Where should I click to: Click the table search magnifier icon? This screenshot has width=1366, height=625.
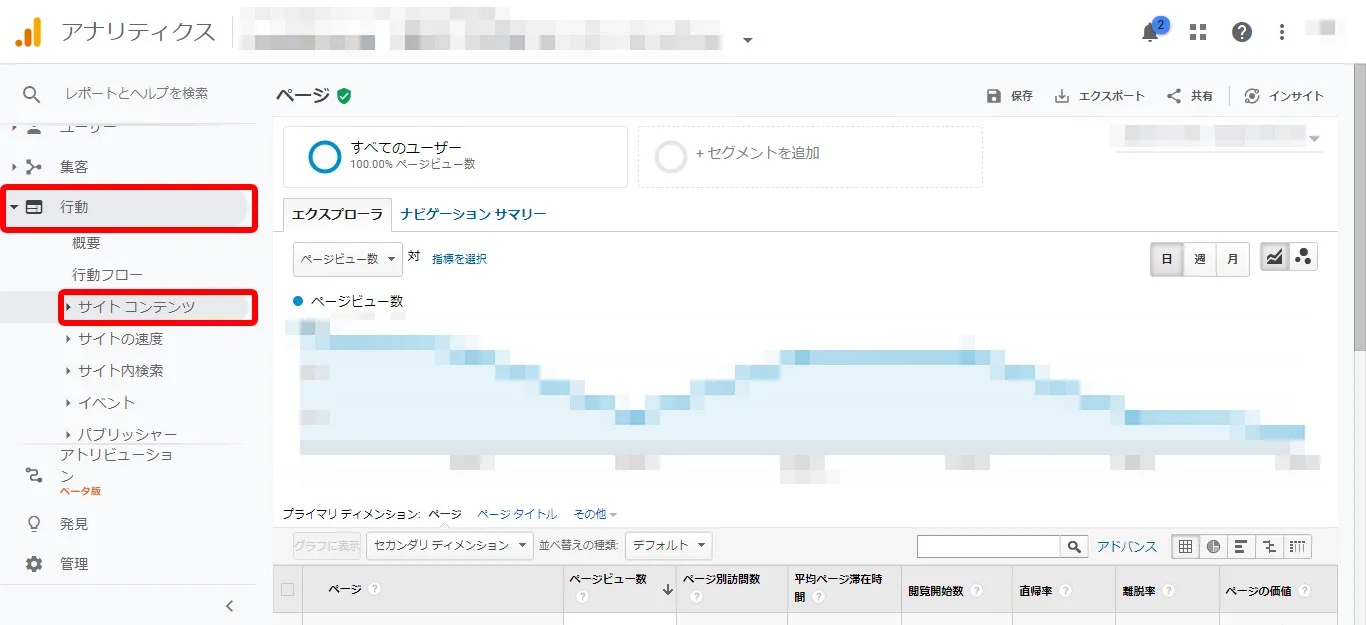[x=1073, y=546]
